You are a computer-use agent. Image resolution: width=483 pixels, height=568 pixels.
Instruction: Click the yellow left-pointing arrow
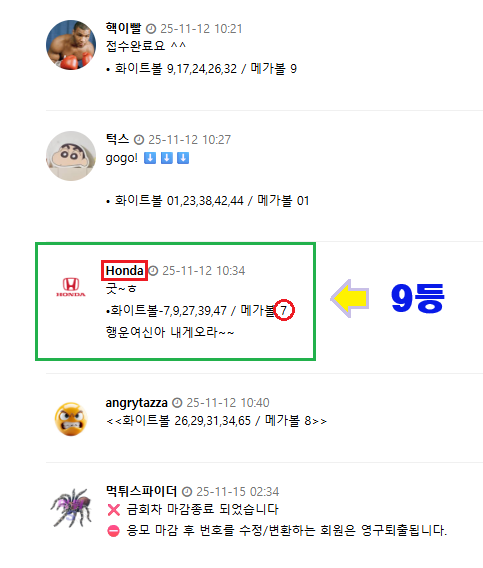(x=350, y=298)
